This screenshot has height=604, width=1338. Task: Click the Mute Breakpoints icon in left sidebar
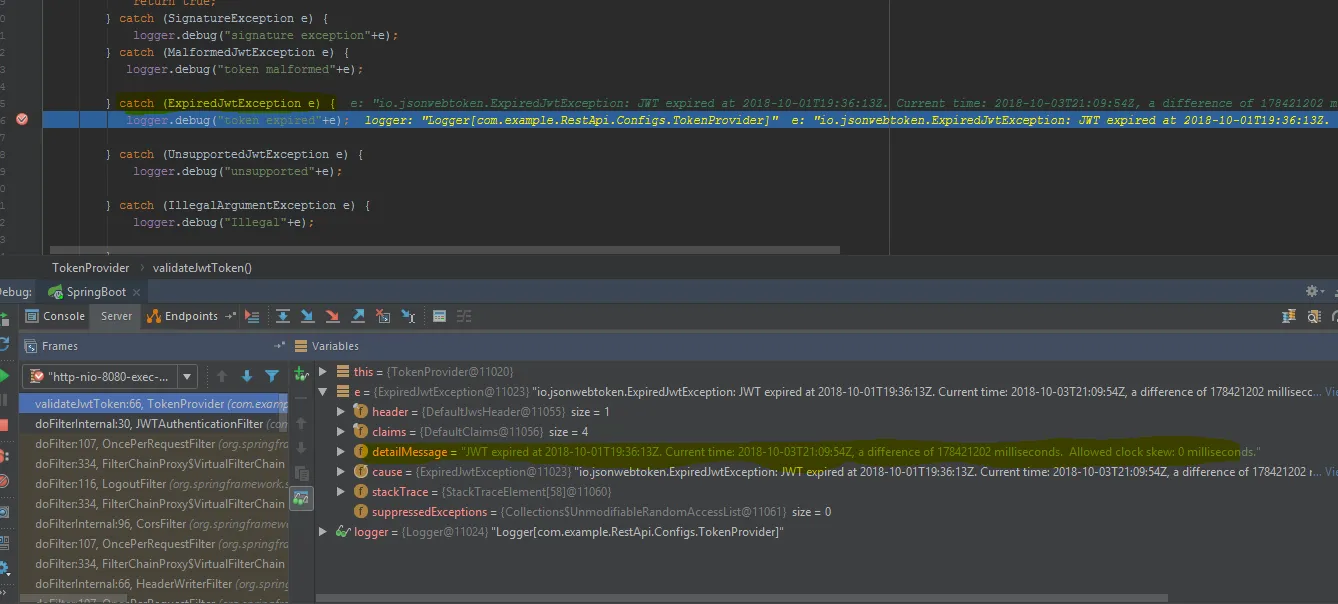[5, 481]
